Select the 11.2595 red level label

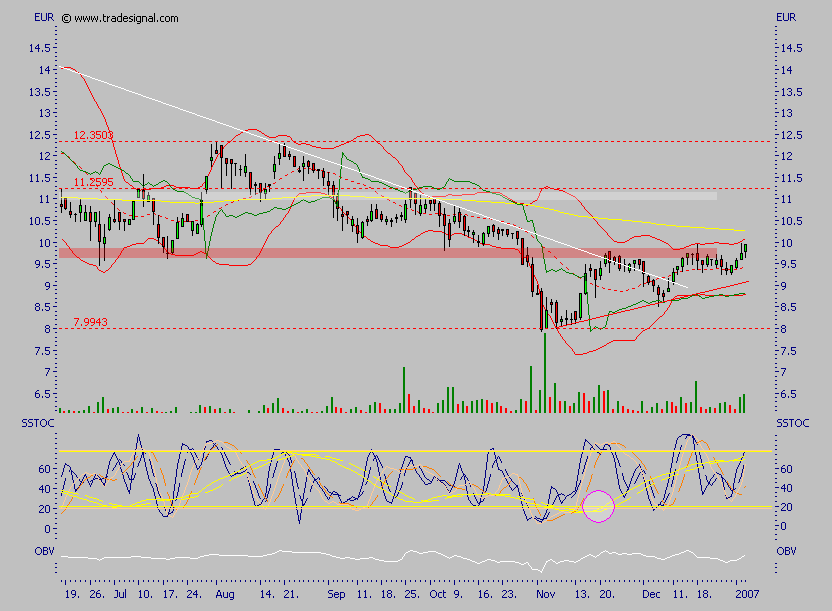93,182
